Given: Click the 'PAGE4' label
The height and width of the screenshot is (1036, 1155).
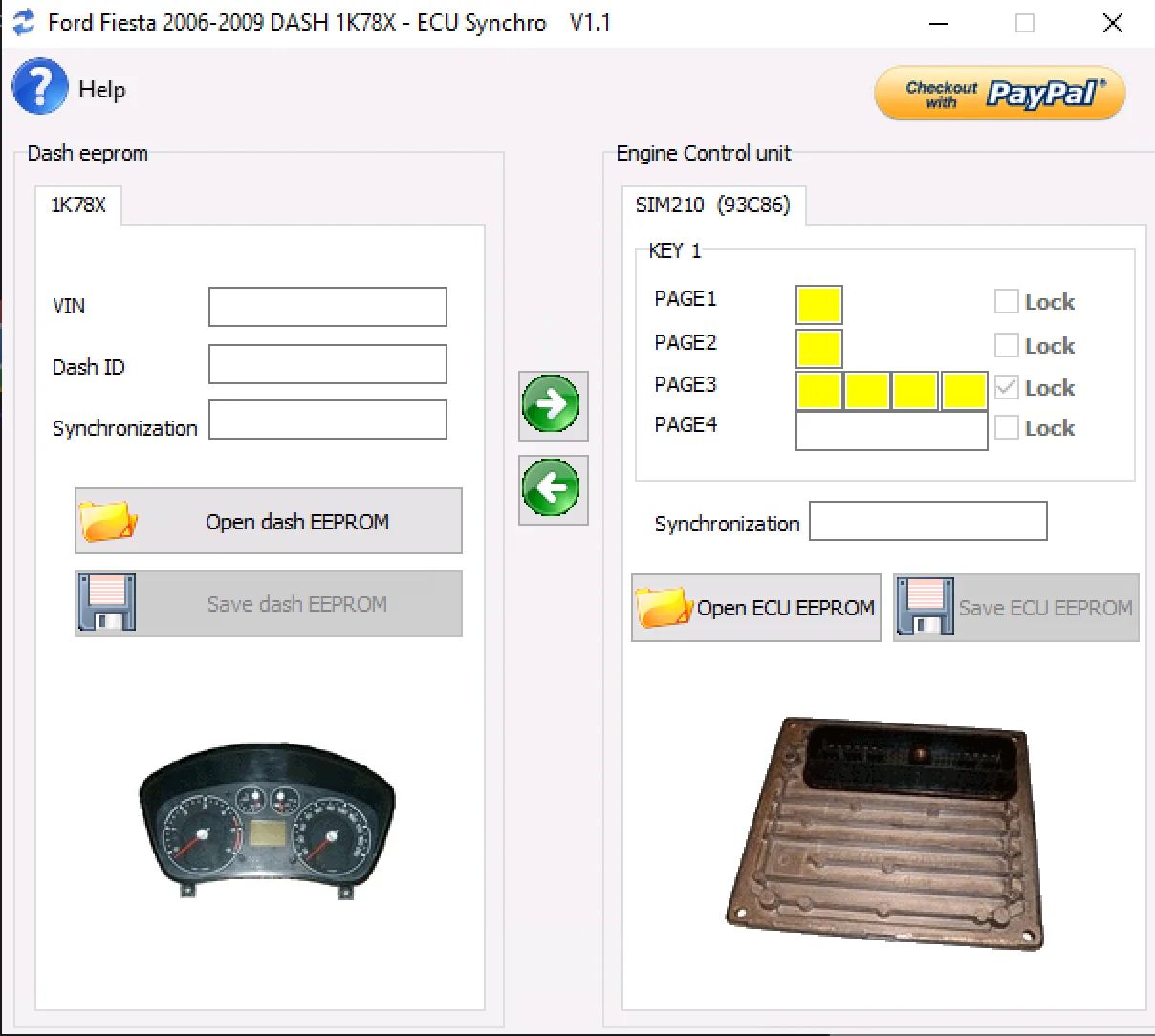Looking at the screenshot, I should tap(686, 424).
